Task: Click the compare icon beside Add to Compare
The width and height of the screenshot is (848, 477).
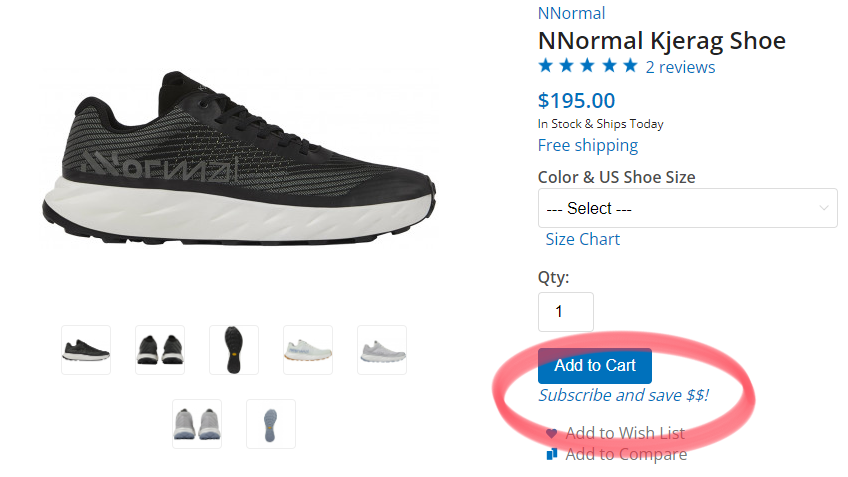Action: click(x=551, y=455)
